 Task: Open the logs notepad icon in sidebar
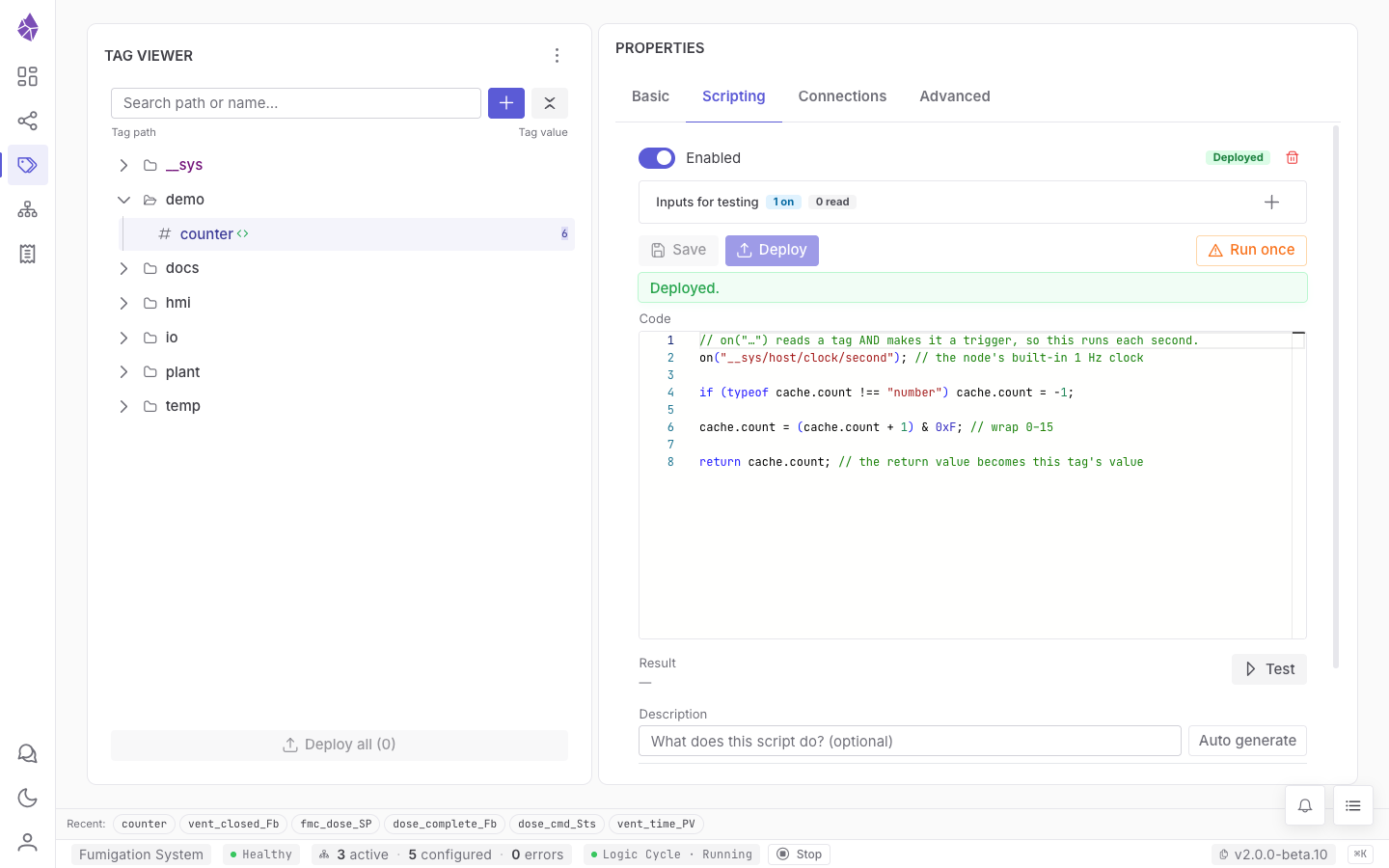point(28,254)
